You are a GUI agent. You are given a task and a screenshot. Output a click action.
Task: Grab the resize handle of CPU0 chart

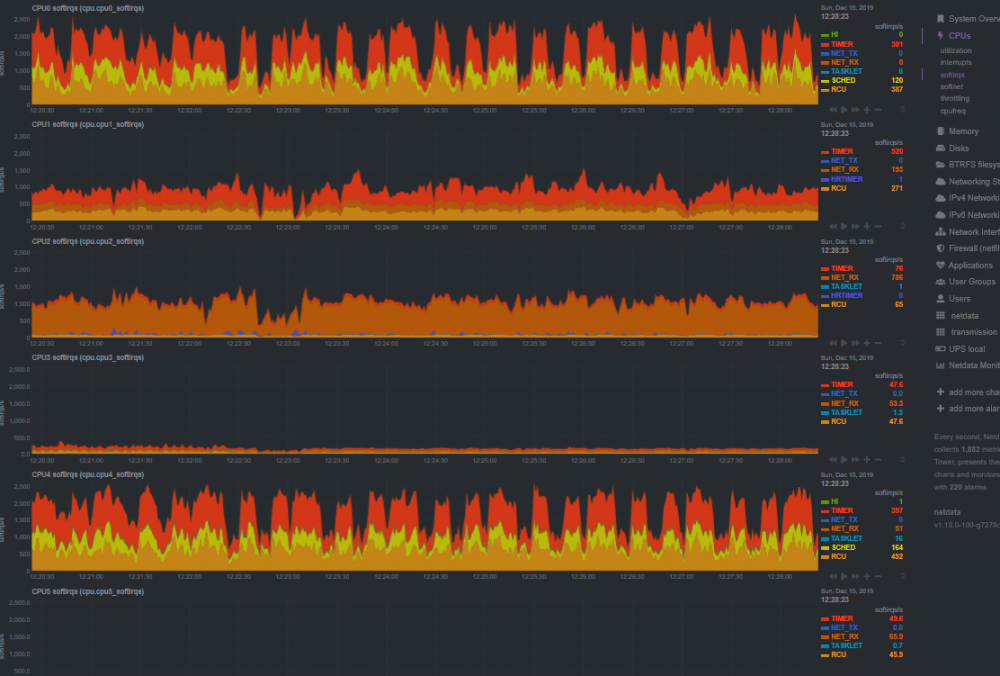tap(902, 110)
